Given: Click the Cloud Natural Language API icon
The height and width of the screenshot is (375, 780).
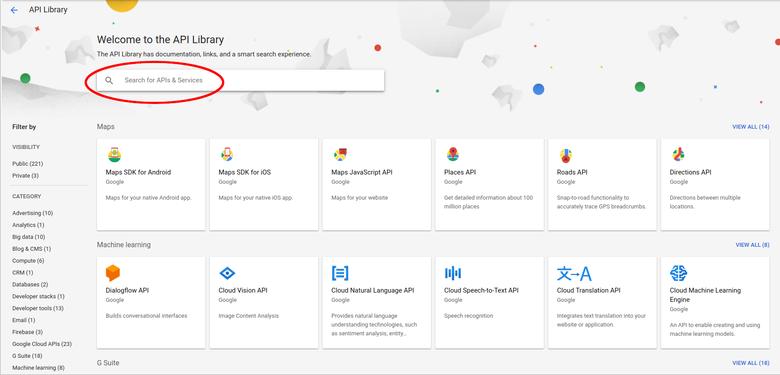Looking at the screenshot, I should click(x=340, y=273).
